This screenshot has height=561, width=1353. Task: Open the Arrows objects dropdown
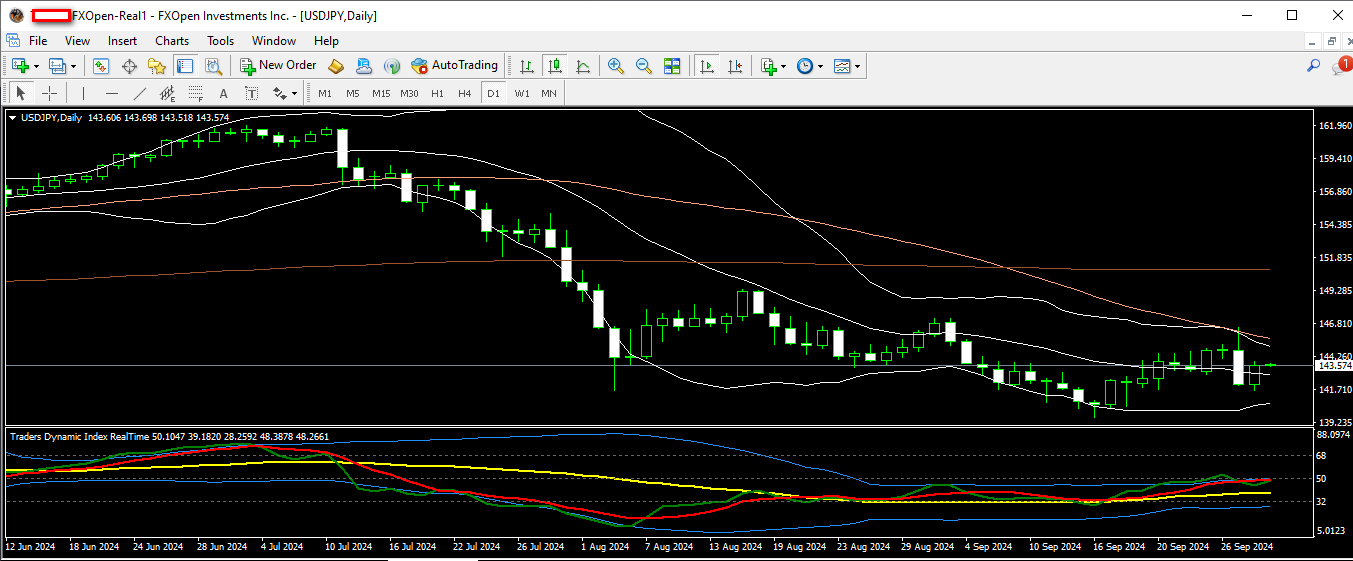pos(285,93)
